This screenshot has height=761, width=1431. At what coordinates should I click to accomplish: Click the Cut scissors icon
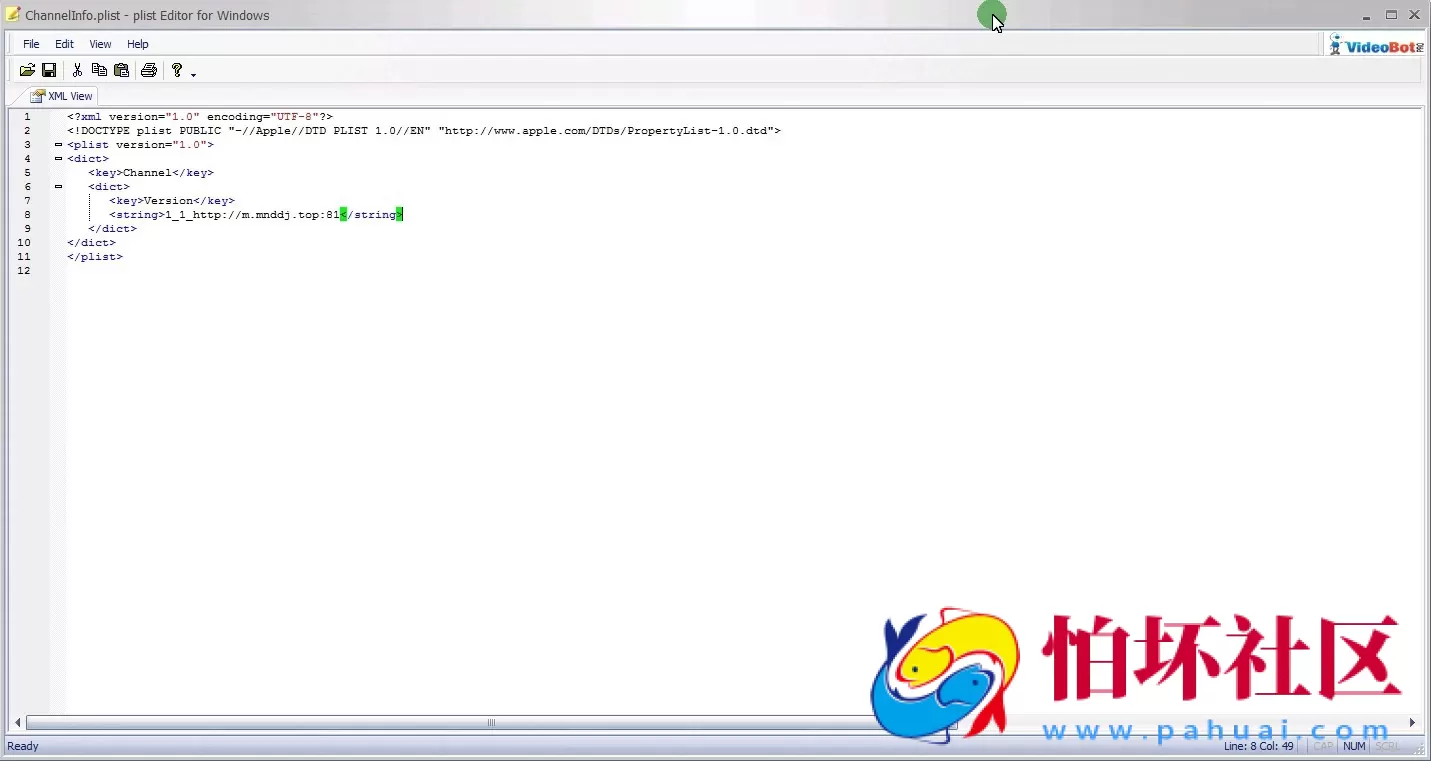77,70
